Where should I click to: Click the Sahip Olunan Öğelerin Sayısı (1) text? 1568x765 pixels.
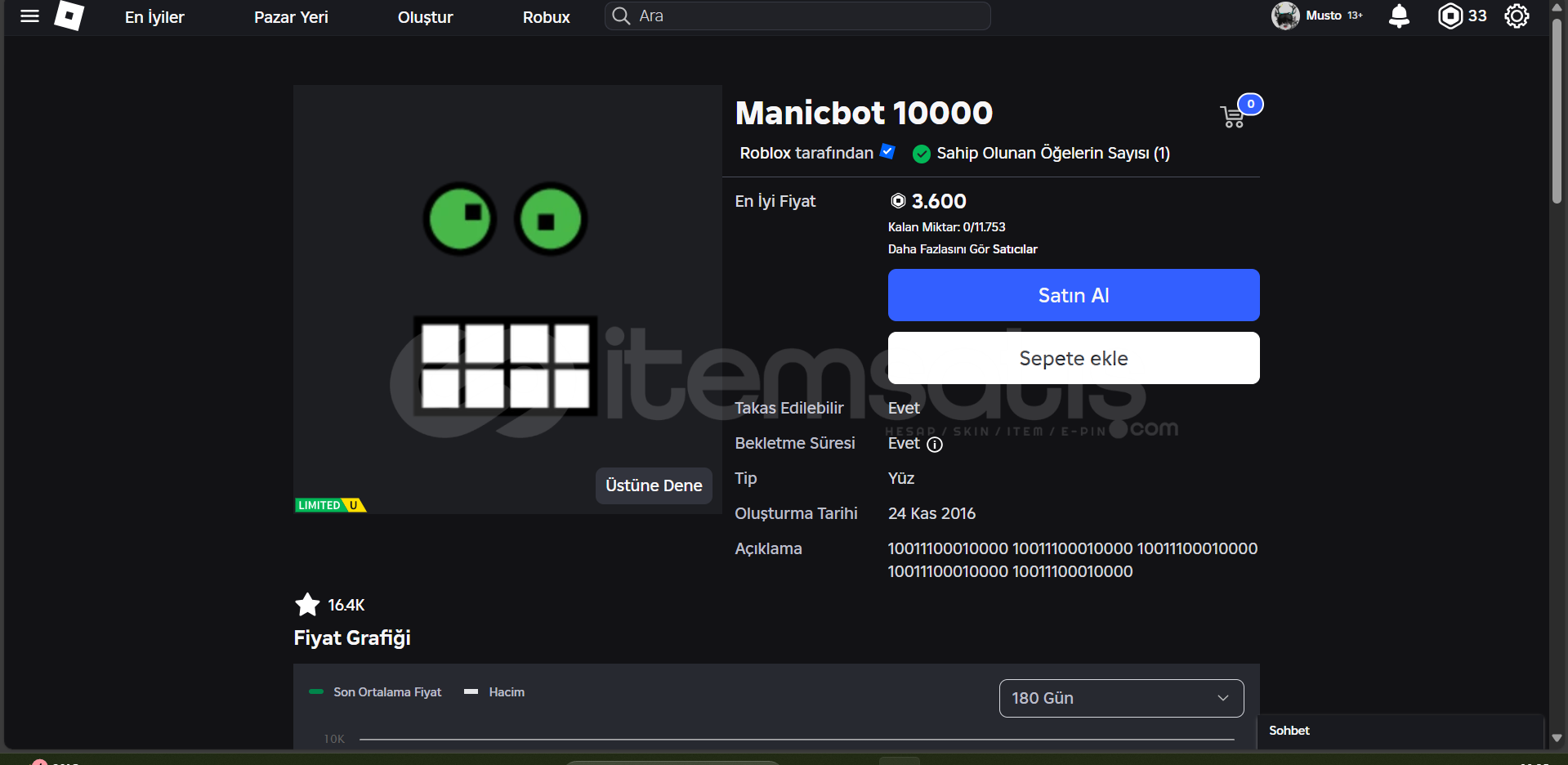(x=1053, y=154)
